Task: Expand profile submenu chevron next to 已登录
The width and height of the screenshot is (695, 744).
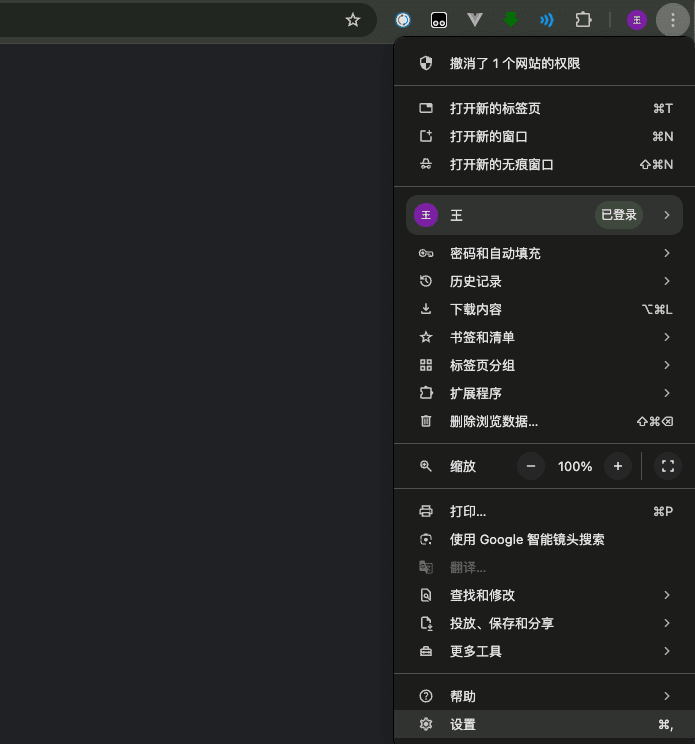Action: pyautogui.click(x=667, y=215)
